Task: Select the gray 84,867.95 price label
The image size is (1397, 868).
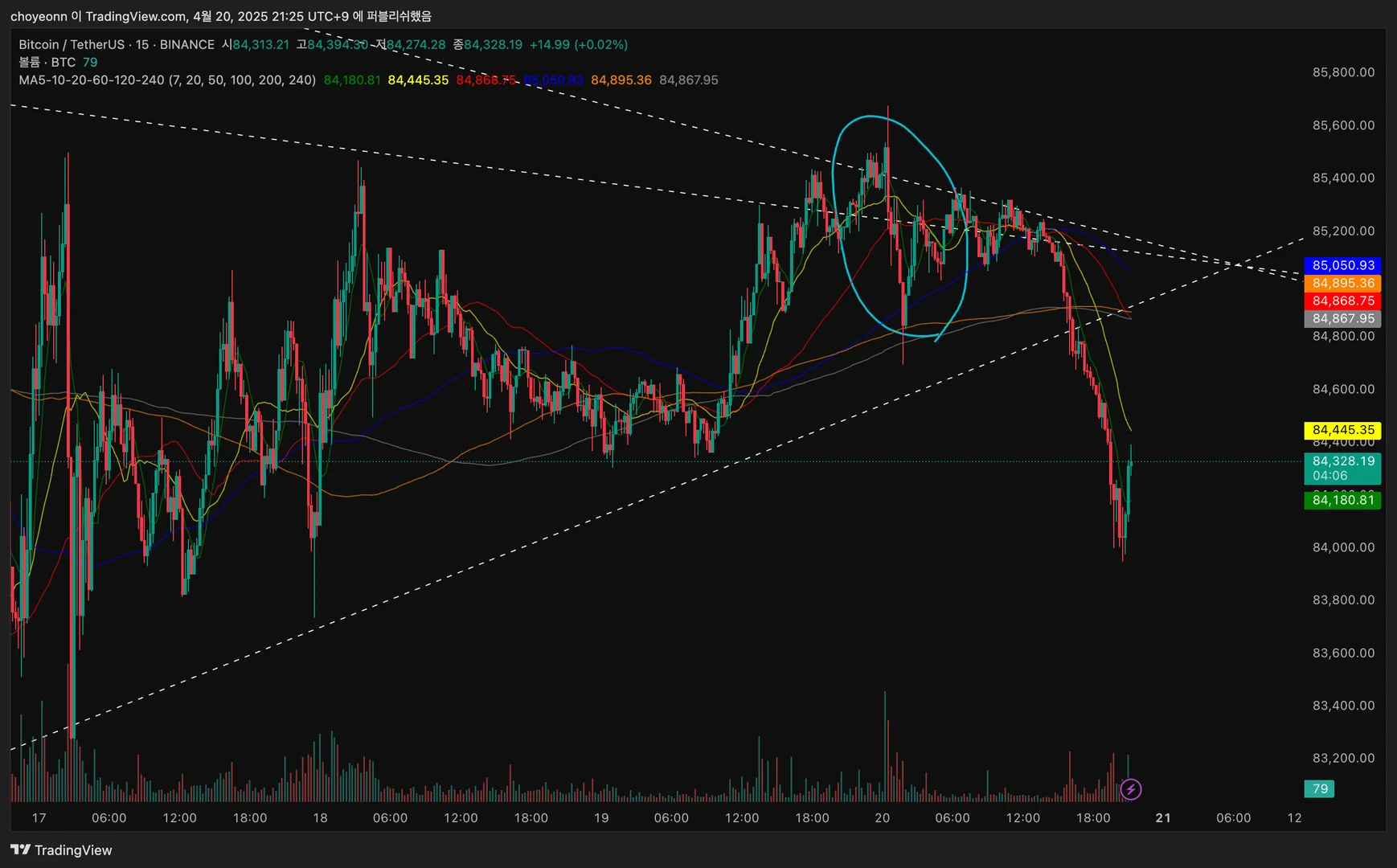Action: pyautogui.click(x=1342, y=318)
